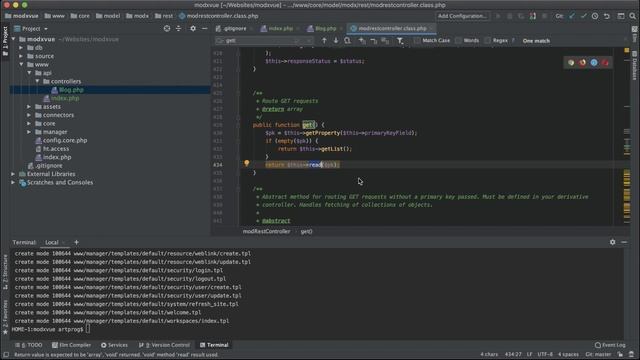
Task: Open the TODO tool window
Action: click(29, 345)
